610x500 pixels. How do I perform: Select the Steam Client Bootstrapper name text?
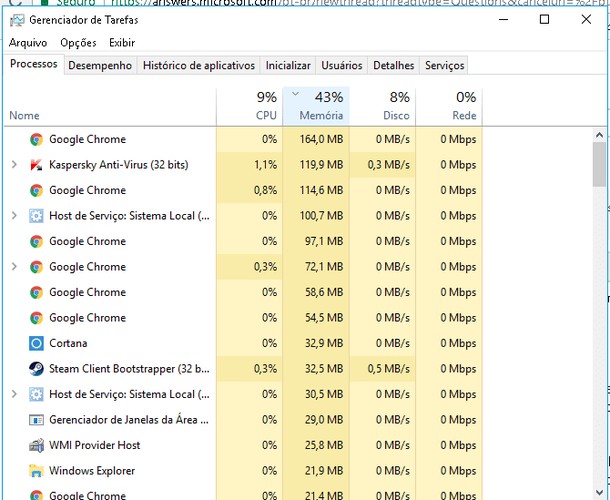[129, 369]
